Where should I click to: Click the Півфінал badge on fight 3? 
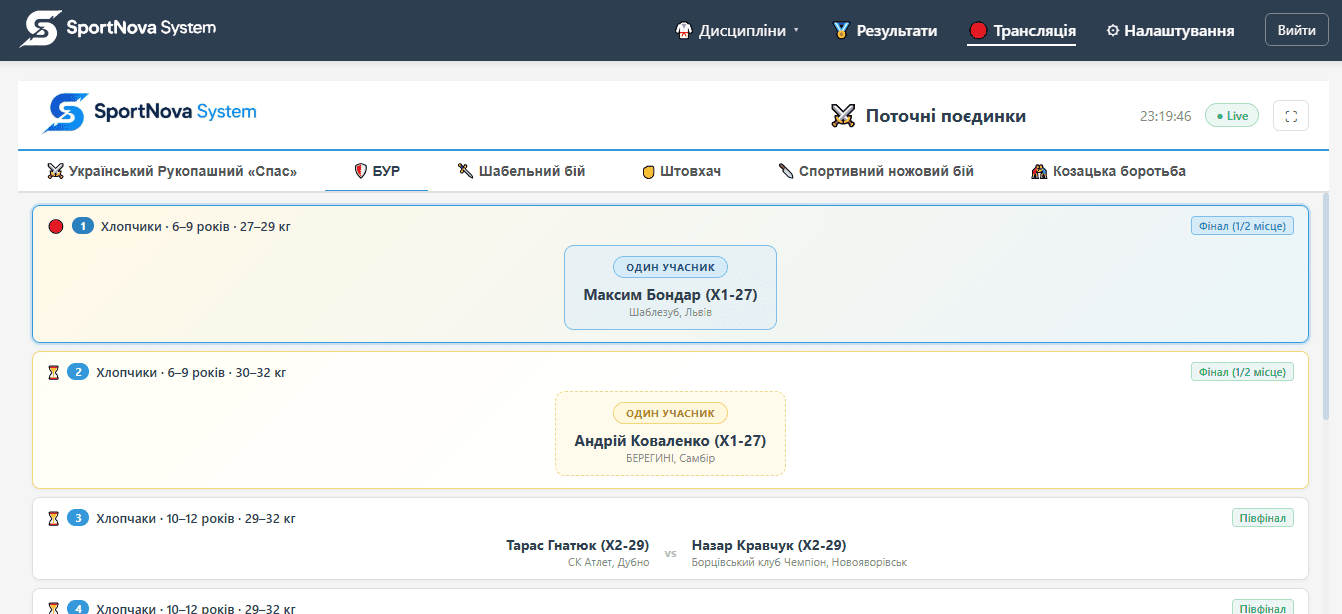click(x=1263, y=518)
